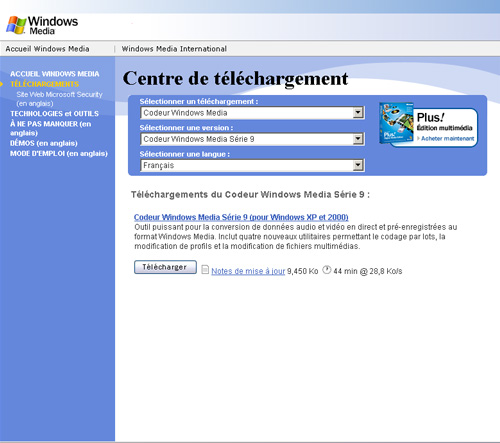Screen dimensions: 500x443
Task: Click Téléchargements du Codeur Windows Media Série 9 heading
Action: pos(250,195)
